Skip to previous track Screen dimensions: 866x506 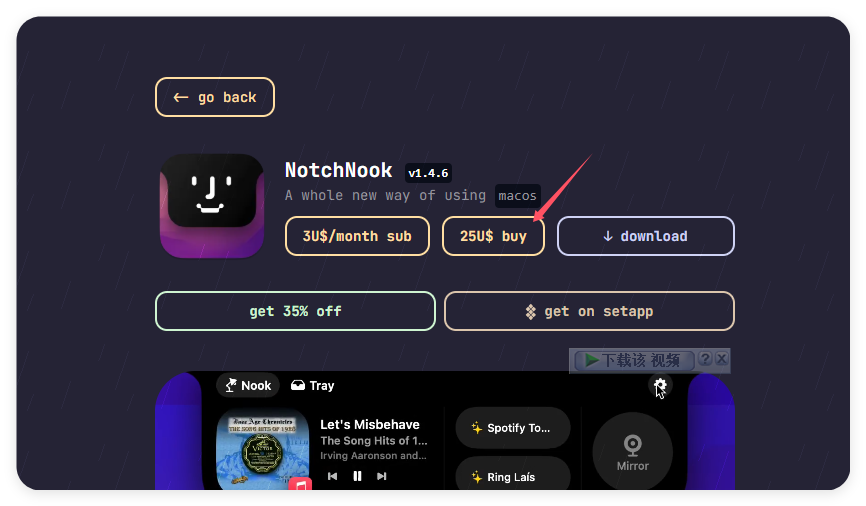[x=332, y=476]
